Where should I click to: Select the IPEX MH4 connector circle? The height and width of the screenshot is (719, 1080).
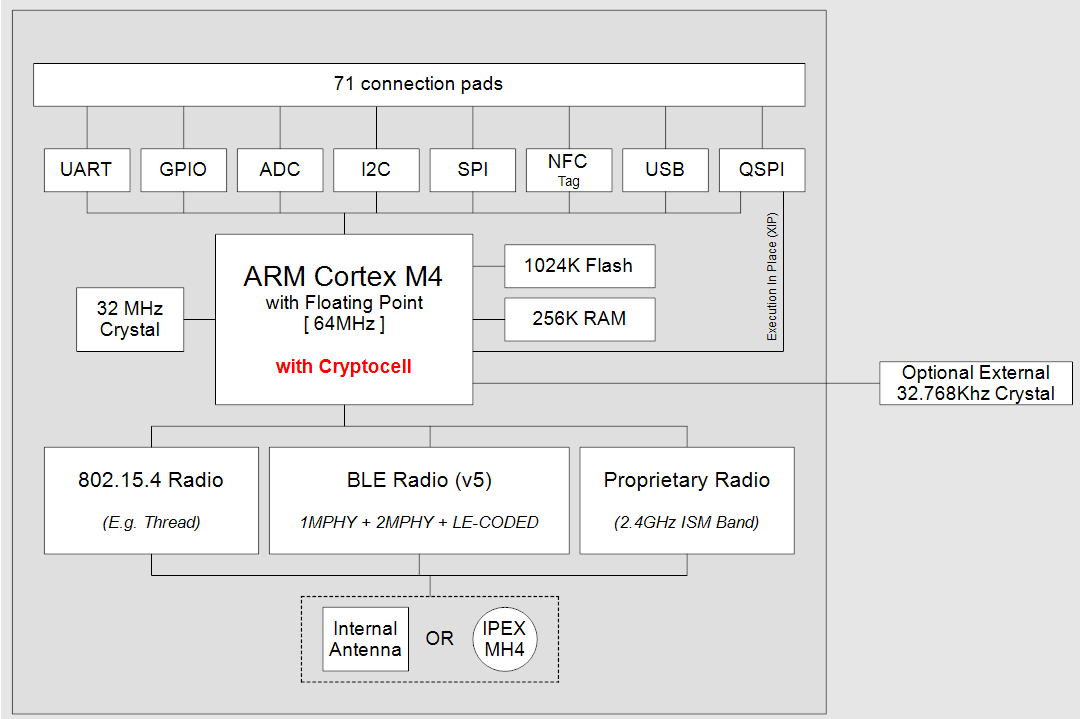(505, 639)
